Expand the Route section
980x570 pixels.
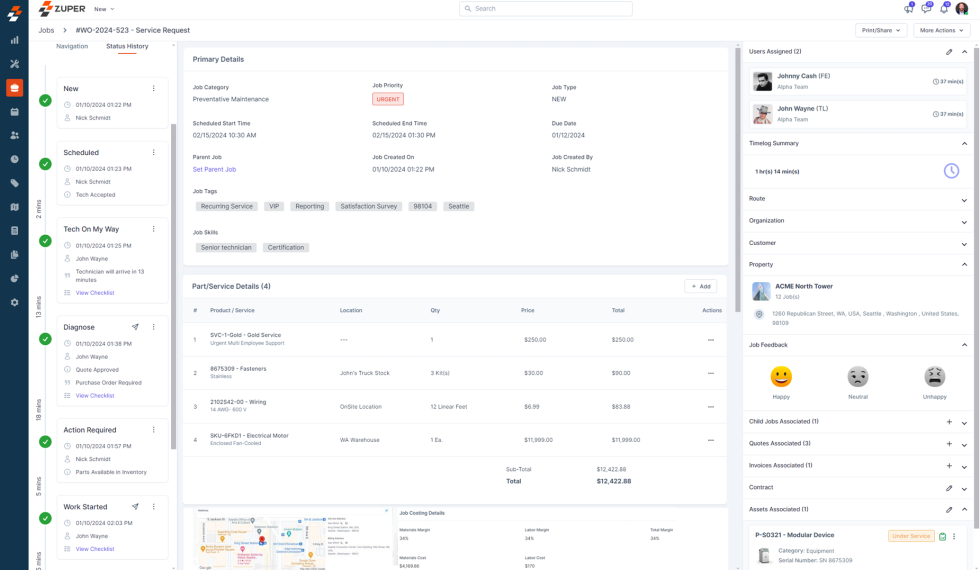click(964, 199)
